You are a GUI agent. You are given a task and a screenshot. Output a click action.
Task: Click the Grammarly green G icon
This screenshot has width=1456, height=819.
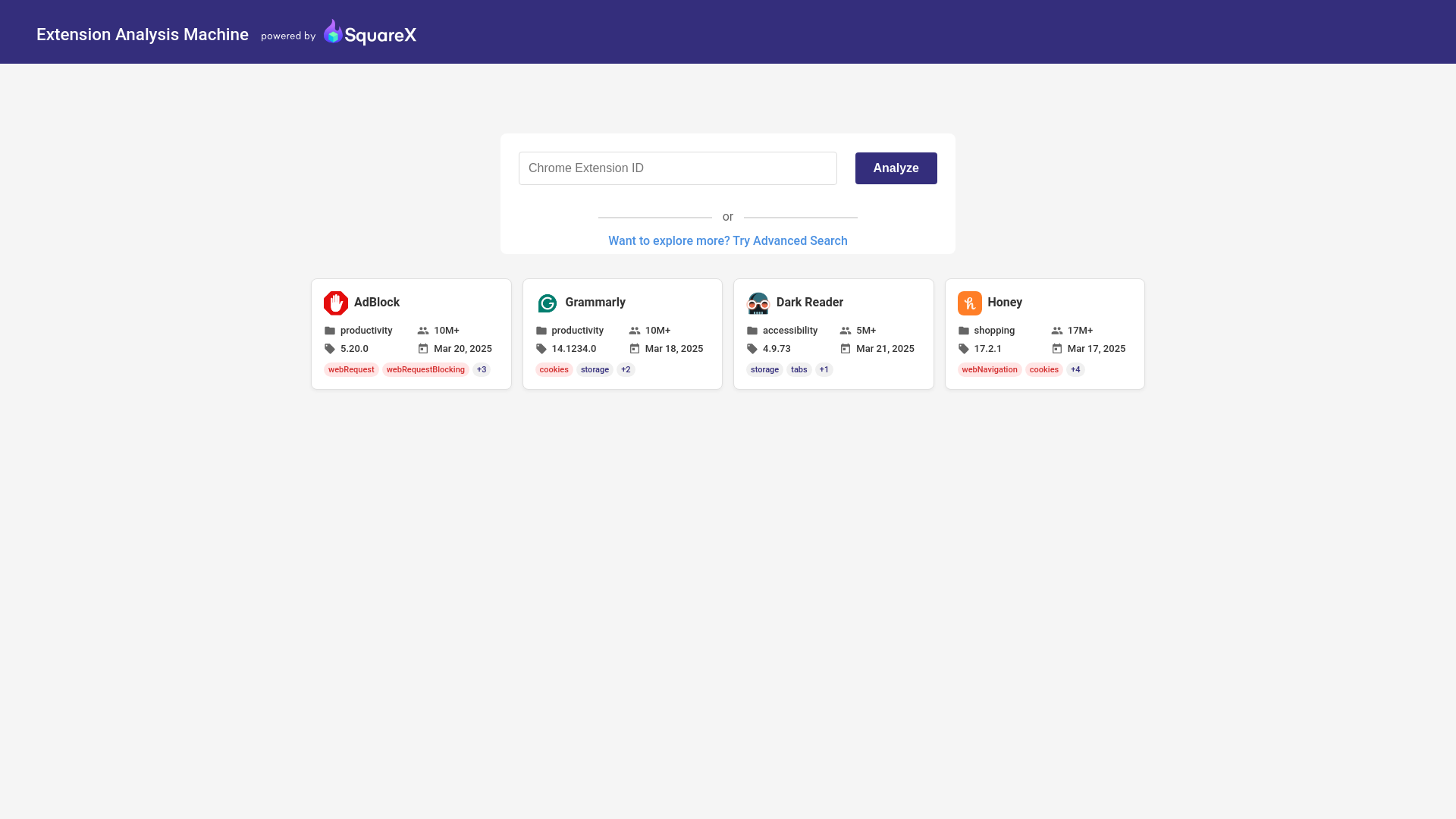click(547, 303)
